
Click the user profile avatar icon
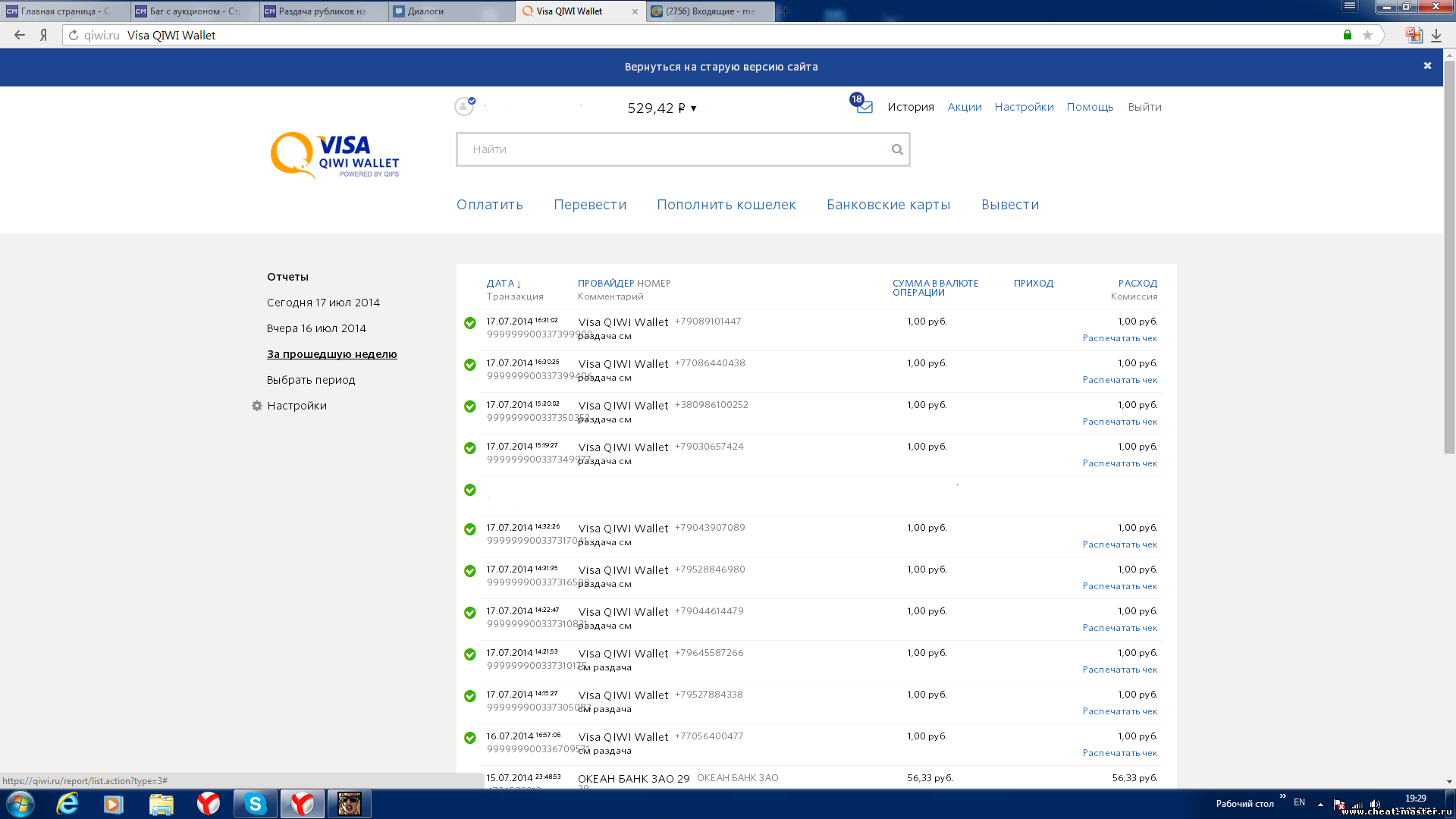coord(463,107)
